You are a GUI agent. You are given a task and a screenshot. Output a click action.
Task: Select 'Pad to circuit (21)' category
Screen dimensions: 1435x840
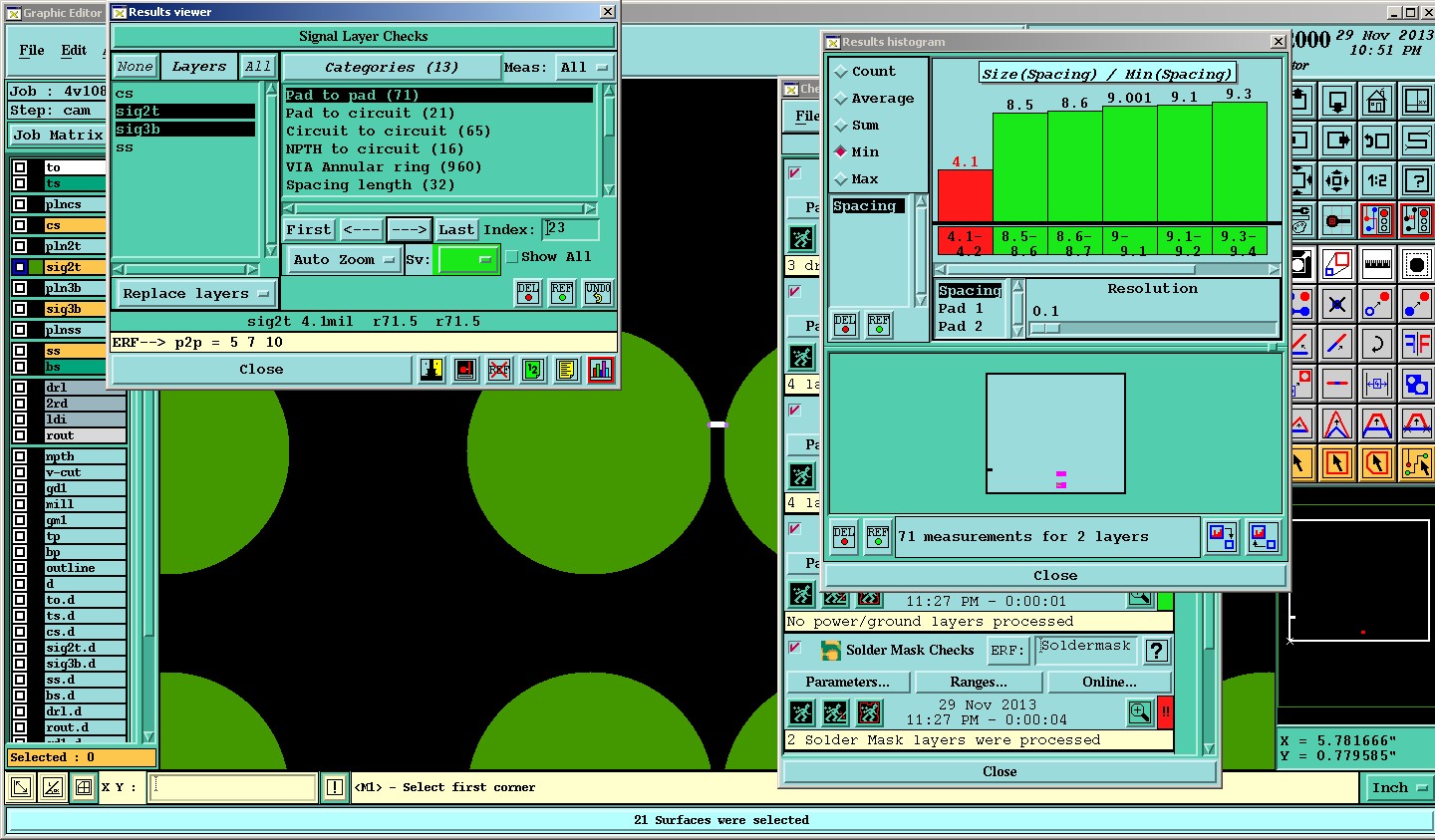click(x=371, y=114)
